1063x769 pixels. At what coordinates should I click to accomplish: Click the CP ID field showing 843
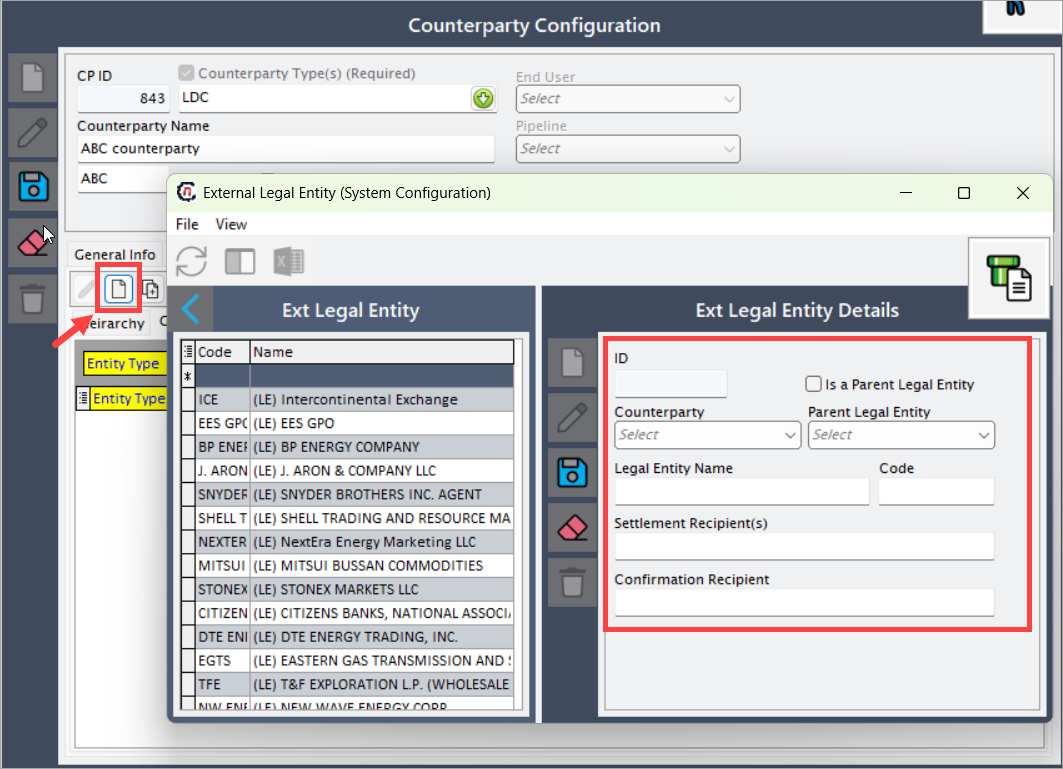pos(123,99)
